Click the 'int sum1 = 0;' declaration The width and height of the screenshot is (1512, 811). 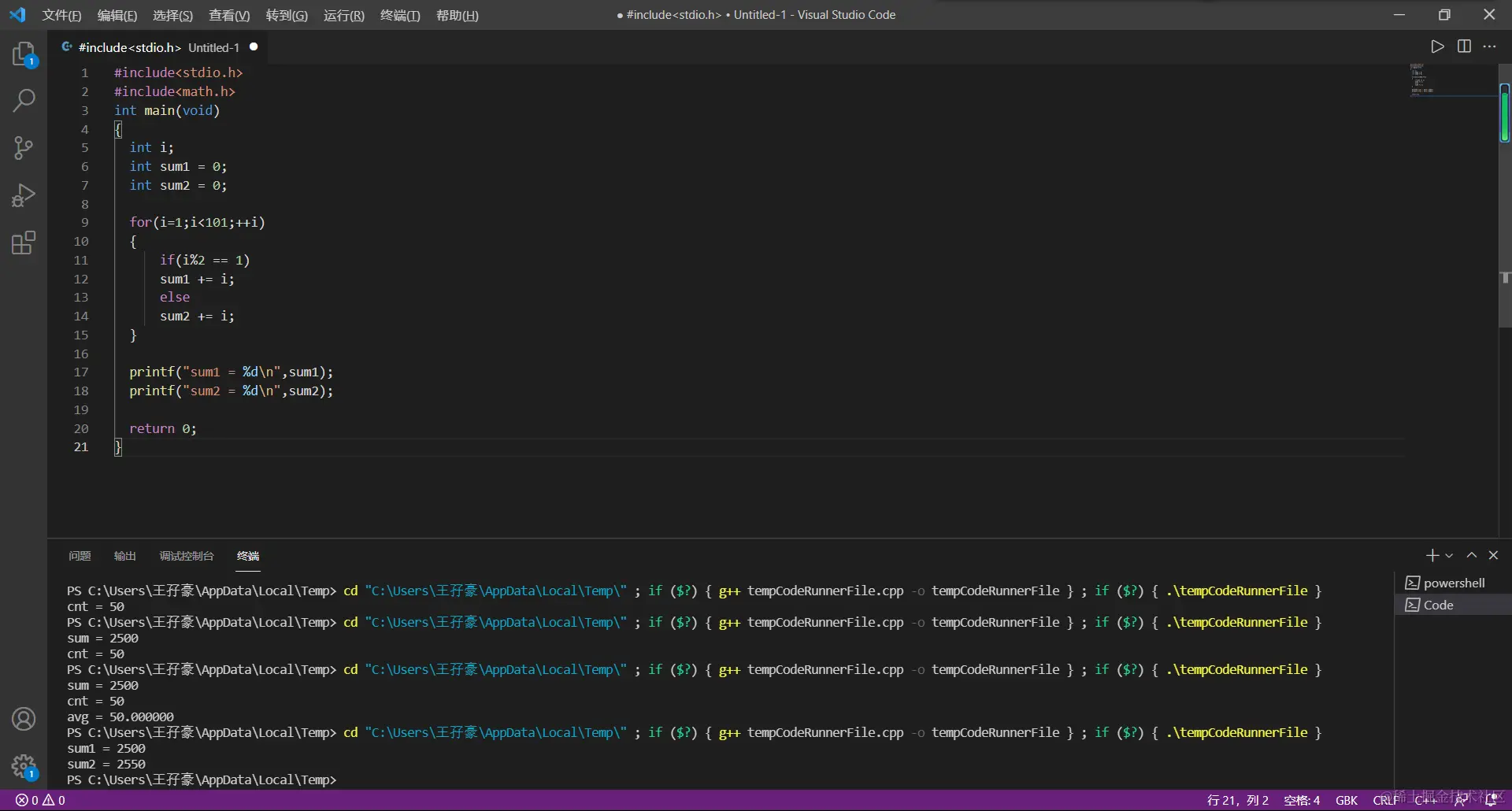pyautogui.click(x=178, y=167)
